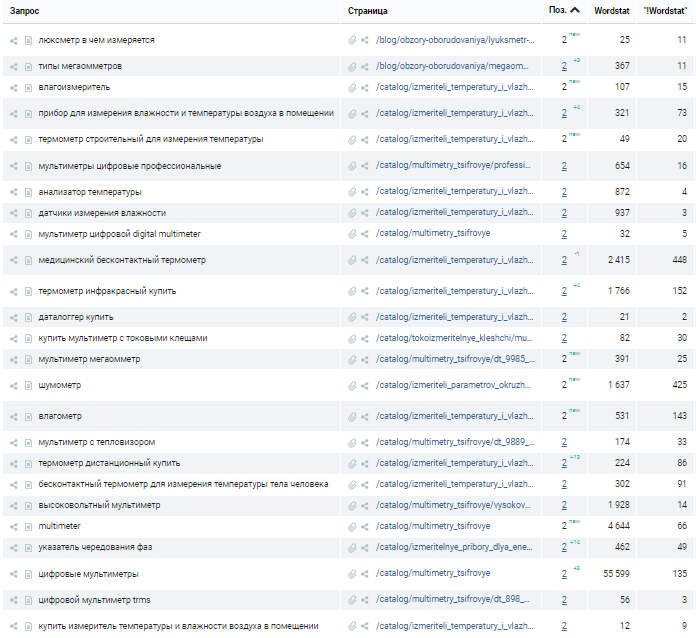Open the /catalog/multimetry_tsifrovye/dt_9889 link
The width and height of the screenshot is (696, 638).
pyautogui.click(x=455, y=442)
